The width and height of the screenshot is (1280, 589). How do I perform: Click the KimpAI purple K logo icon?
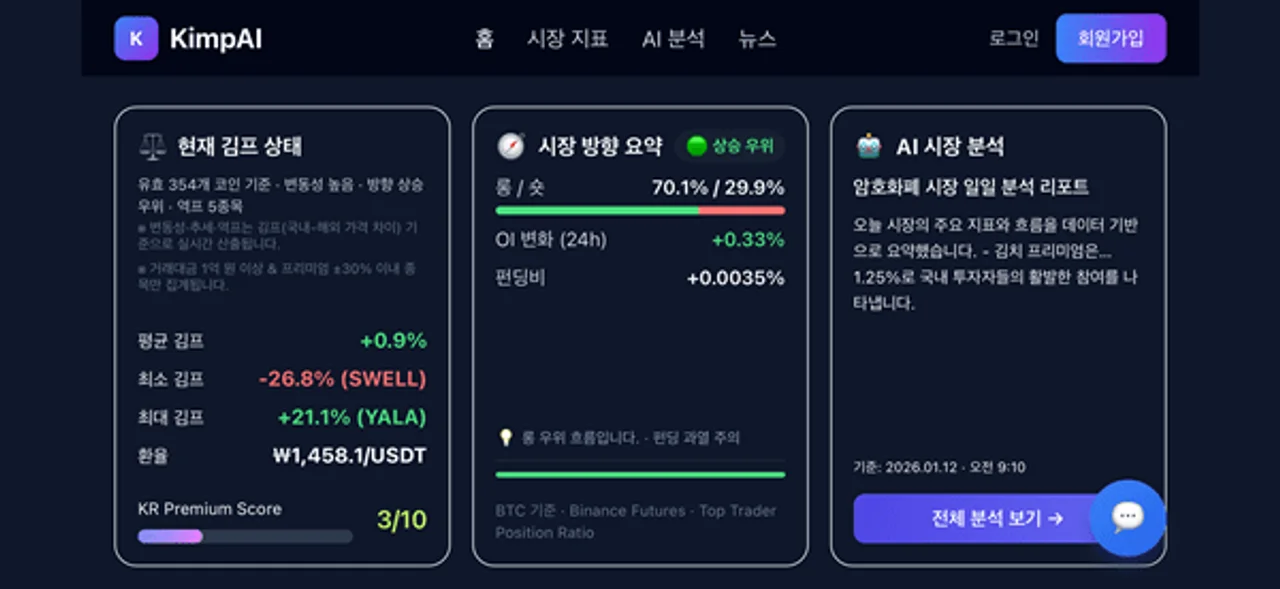pos(136,39)
